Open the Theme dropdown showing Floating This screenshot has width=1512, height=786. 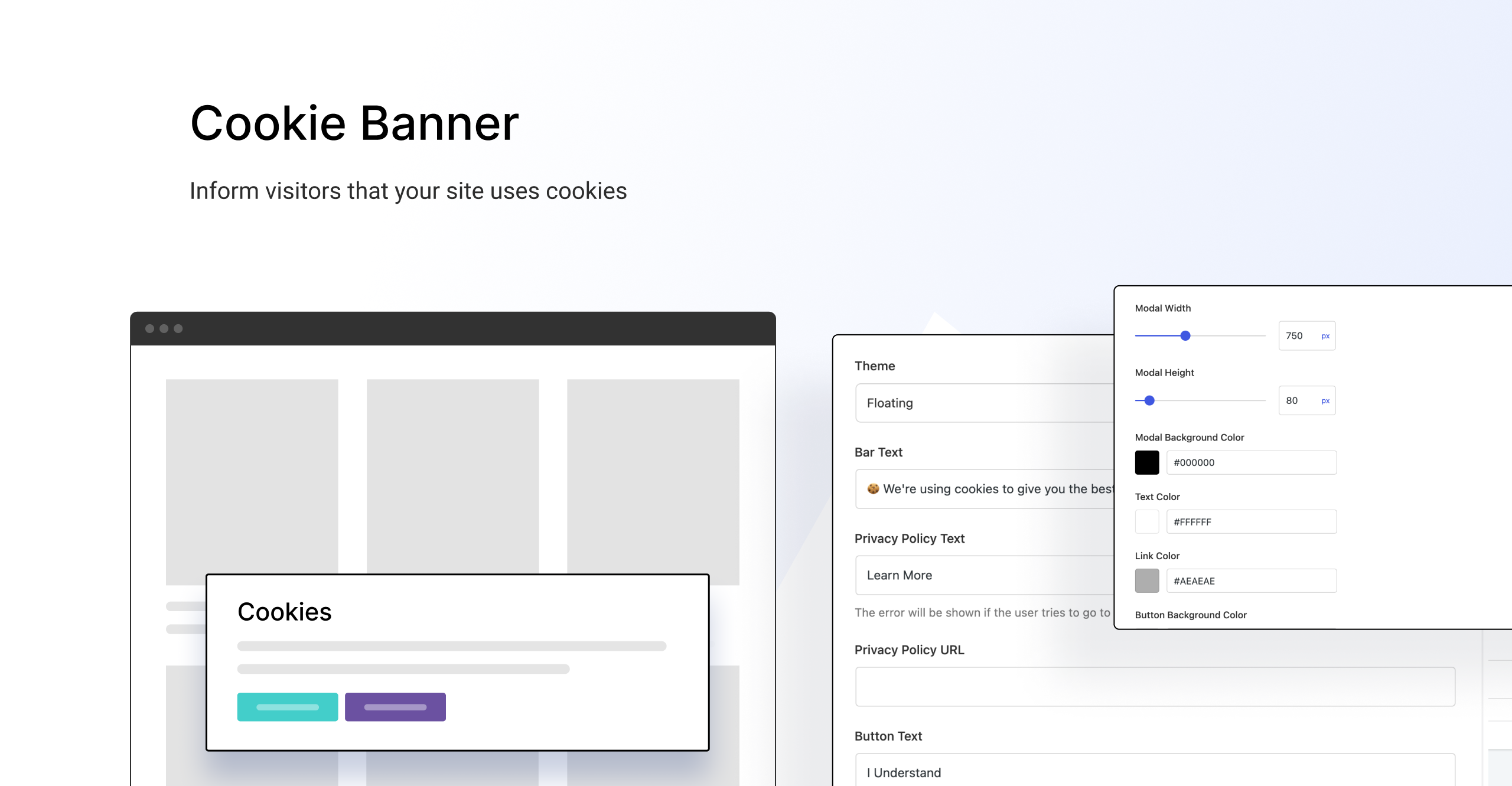click(x=985, y=403)
